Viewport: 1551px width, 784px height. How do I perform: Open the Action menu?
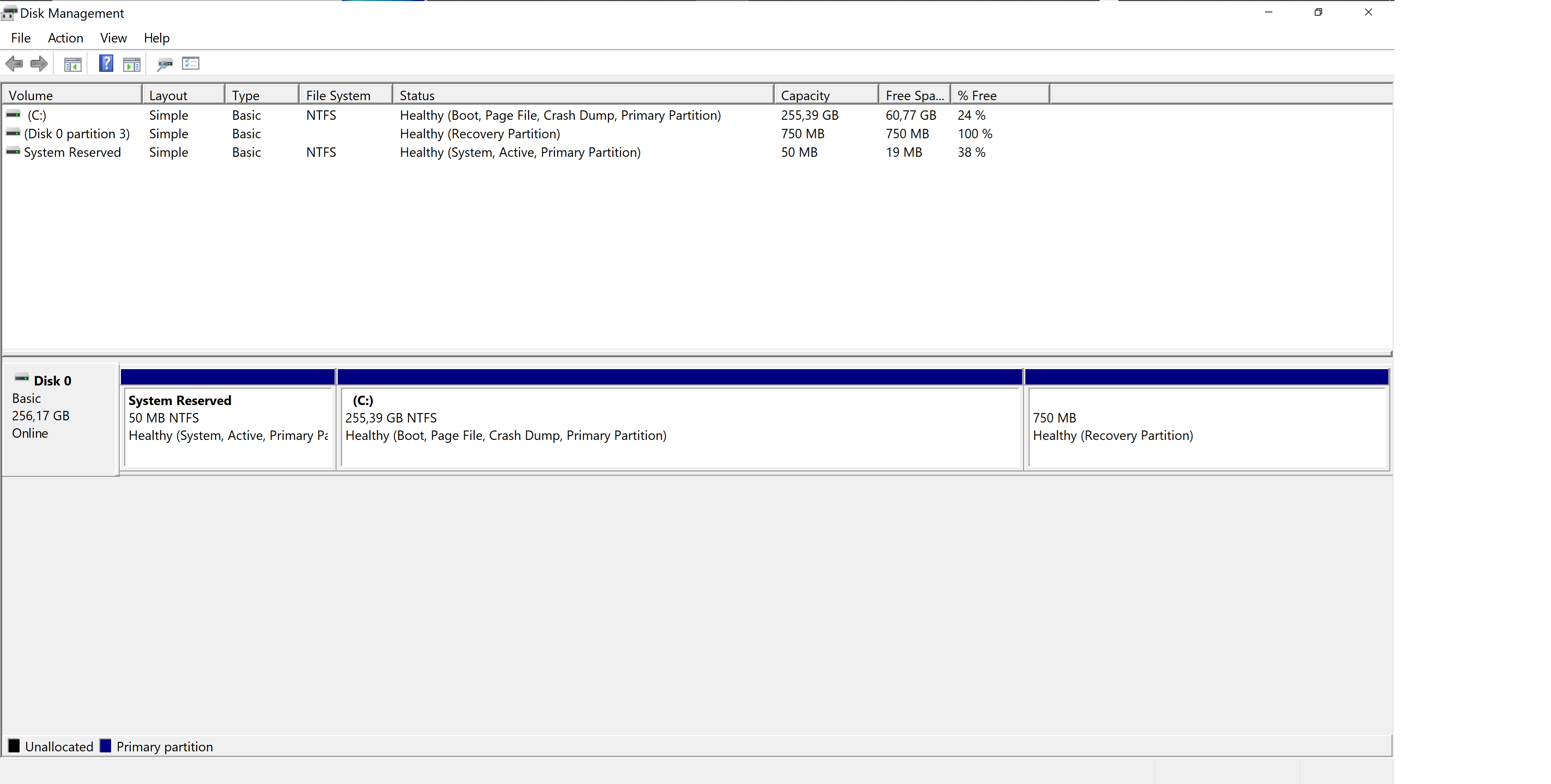point(65,38)
